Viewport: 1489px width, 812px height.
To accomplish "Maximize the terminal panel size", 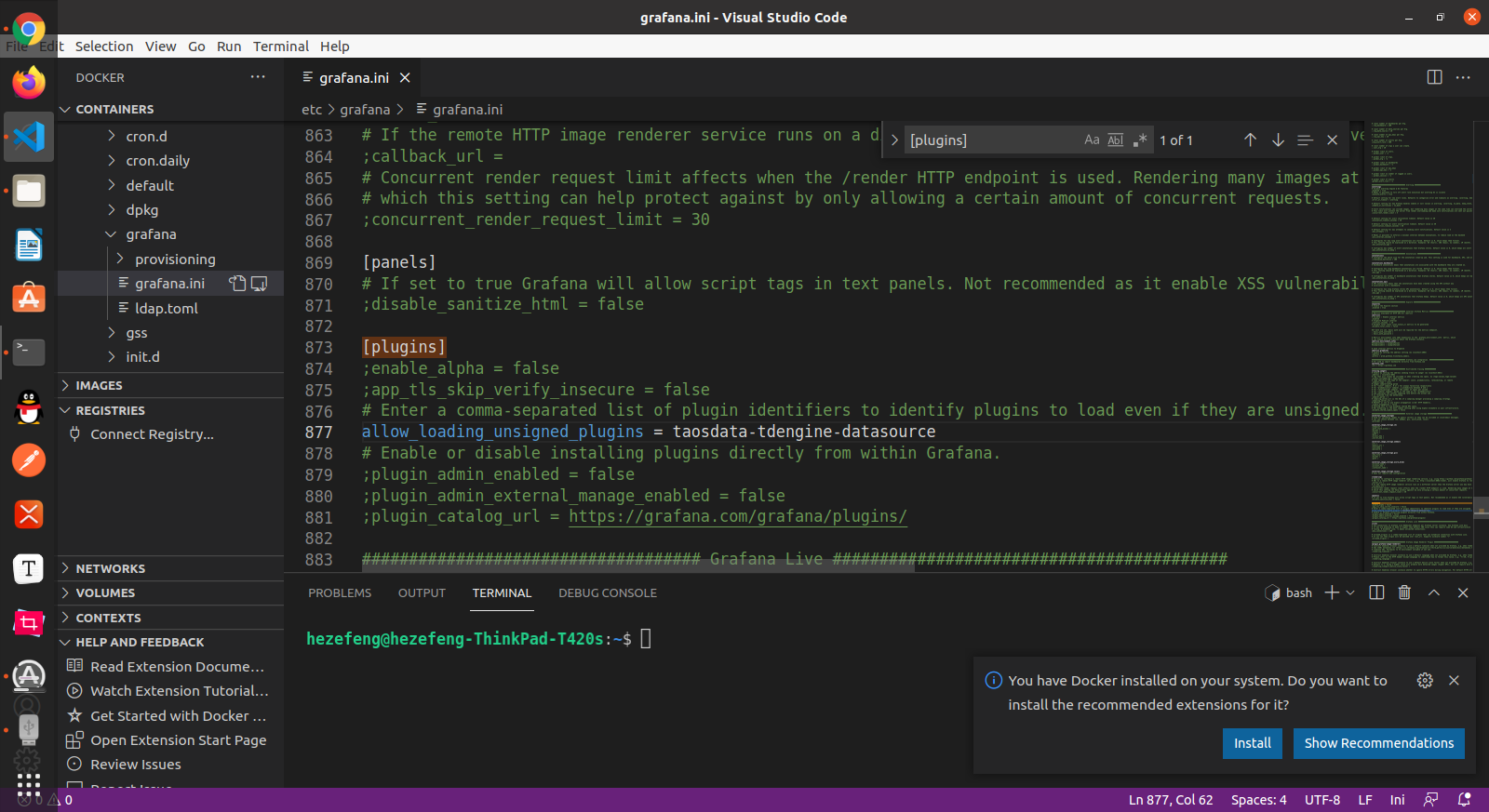I will (1434, 592).
